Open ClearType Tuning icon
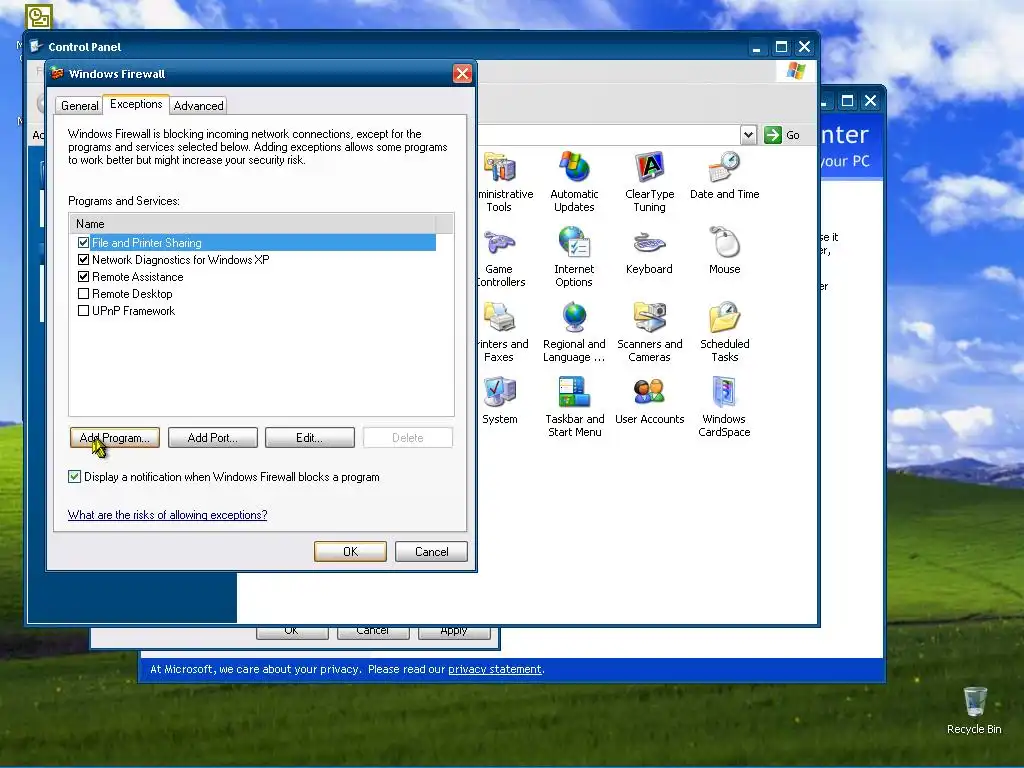1024x768 pixels. point(649,167)
